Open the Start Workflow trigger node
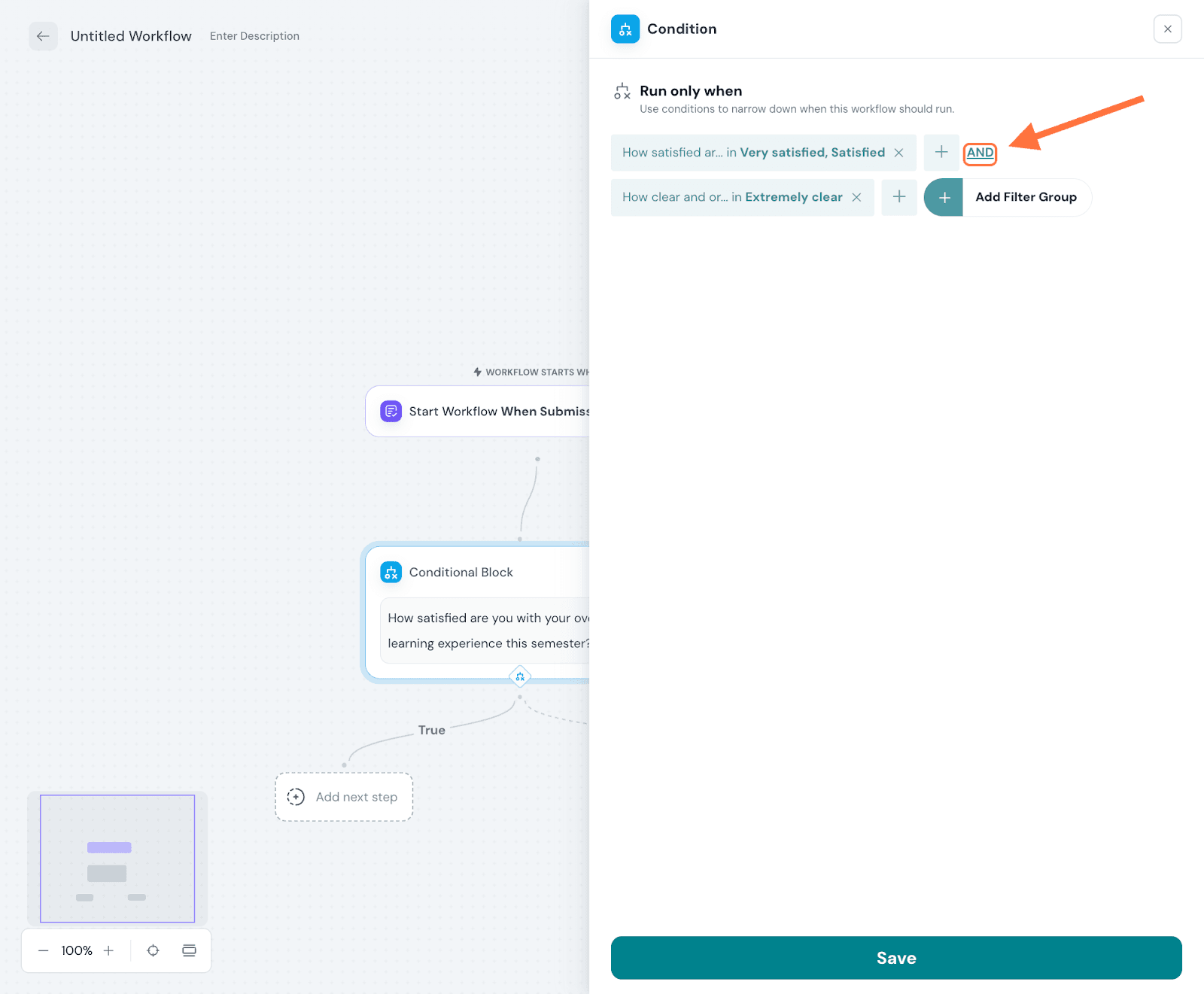This screenshot has height=994, width=1204. click(482, 412)
